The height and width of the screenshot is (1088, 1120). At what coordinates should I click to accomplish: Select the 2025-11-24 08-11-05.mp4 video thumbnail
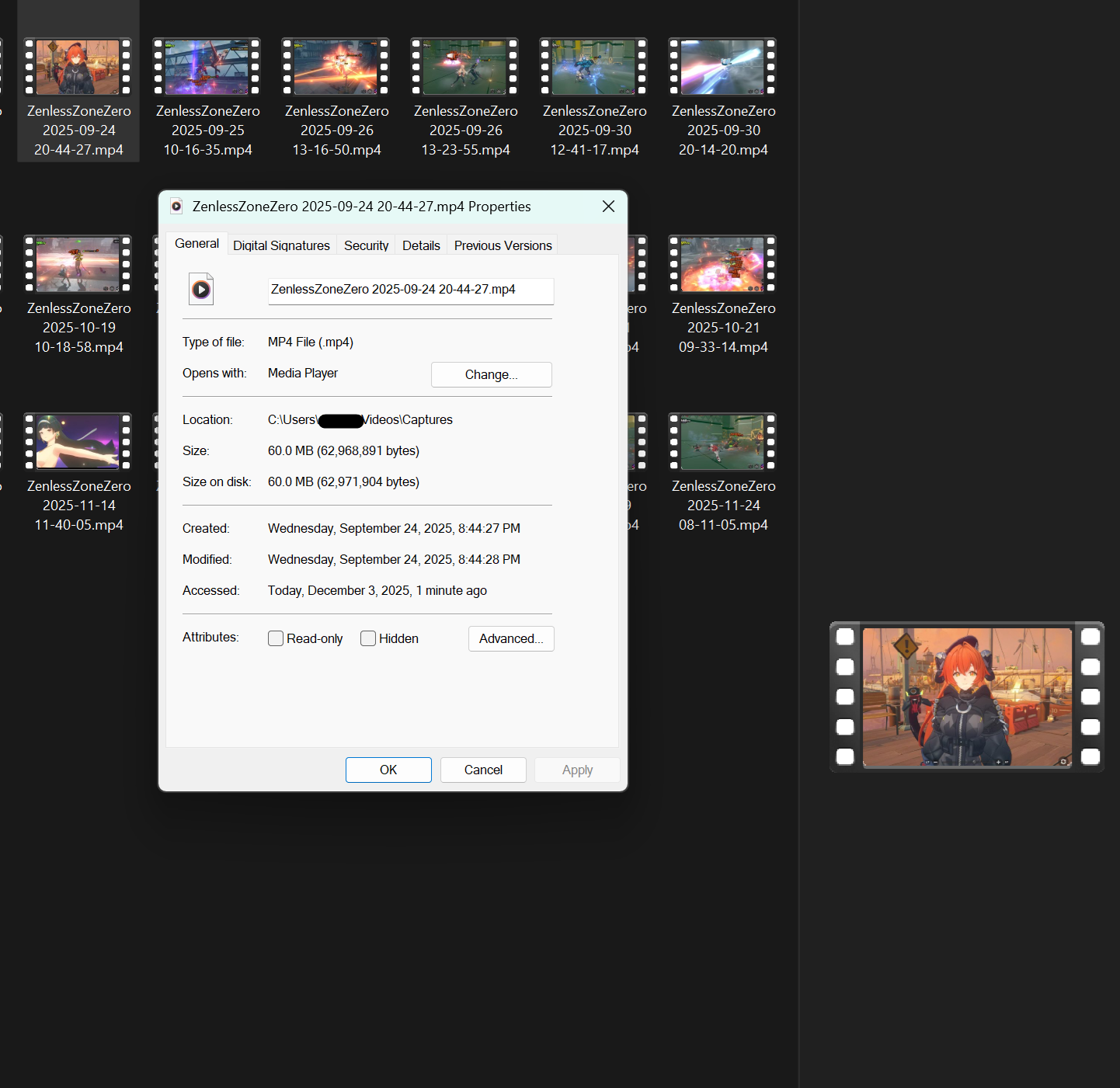pyautogui.click(x=722, y=442)
